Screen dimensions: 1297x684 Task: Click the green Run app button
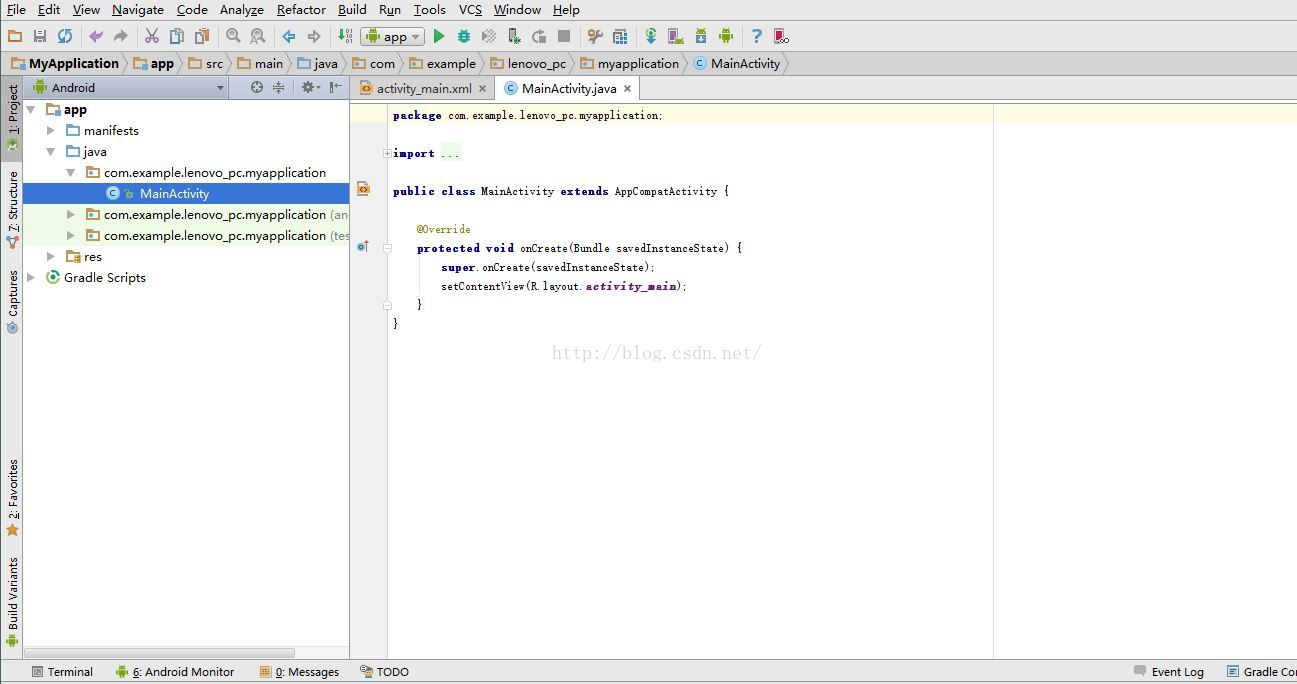438,37
